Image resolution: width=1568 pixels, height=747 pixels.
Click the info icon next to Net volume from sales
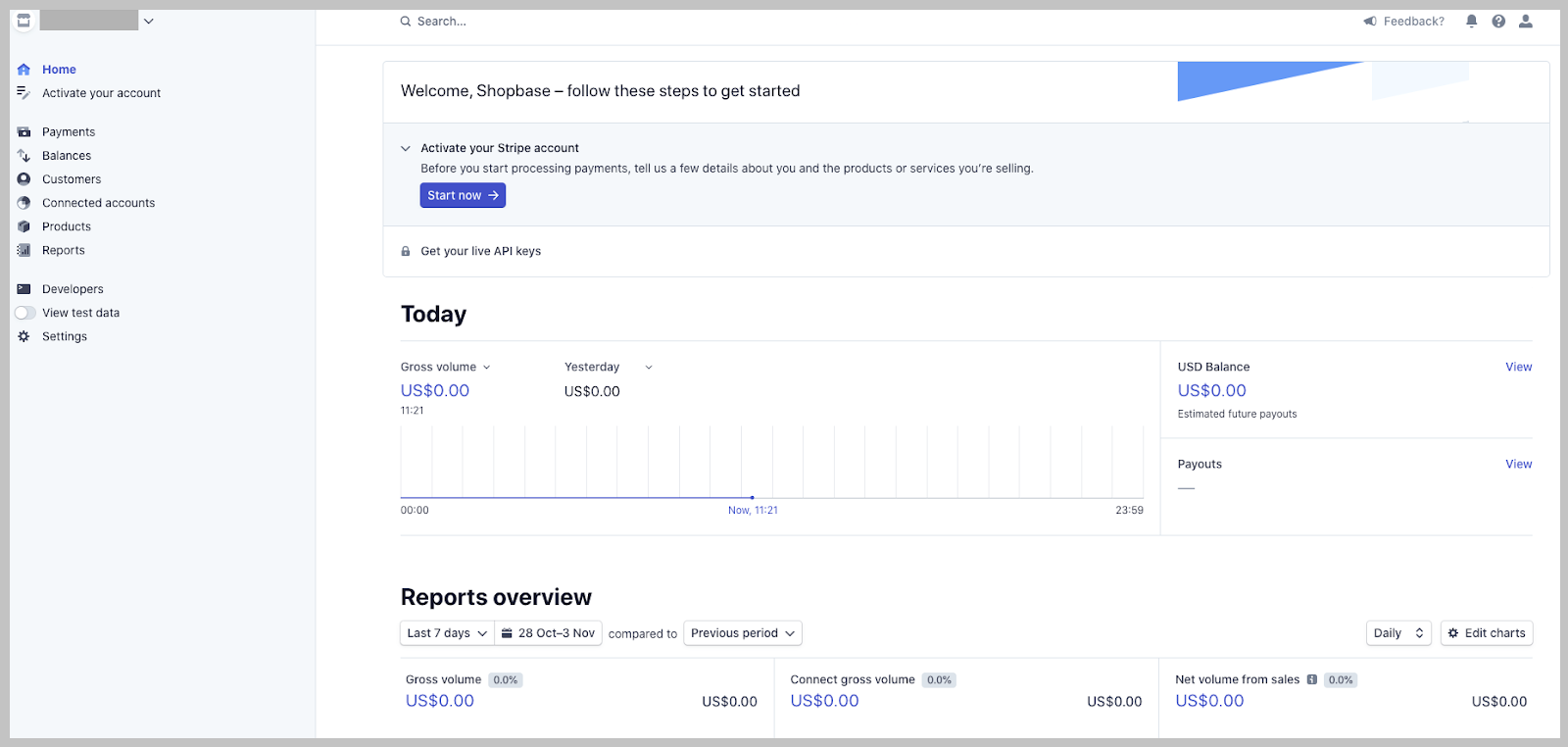tap(1311, 679)
